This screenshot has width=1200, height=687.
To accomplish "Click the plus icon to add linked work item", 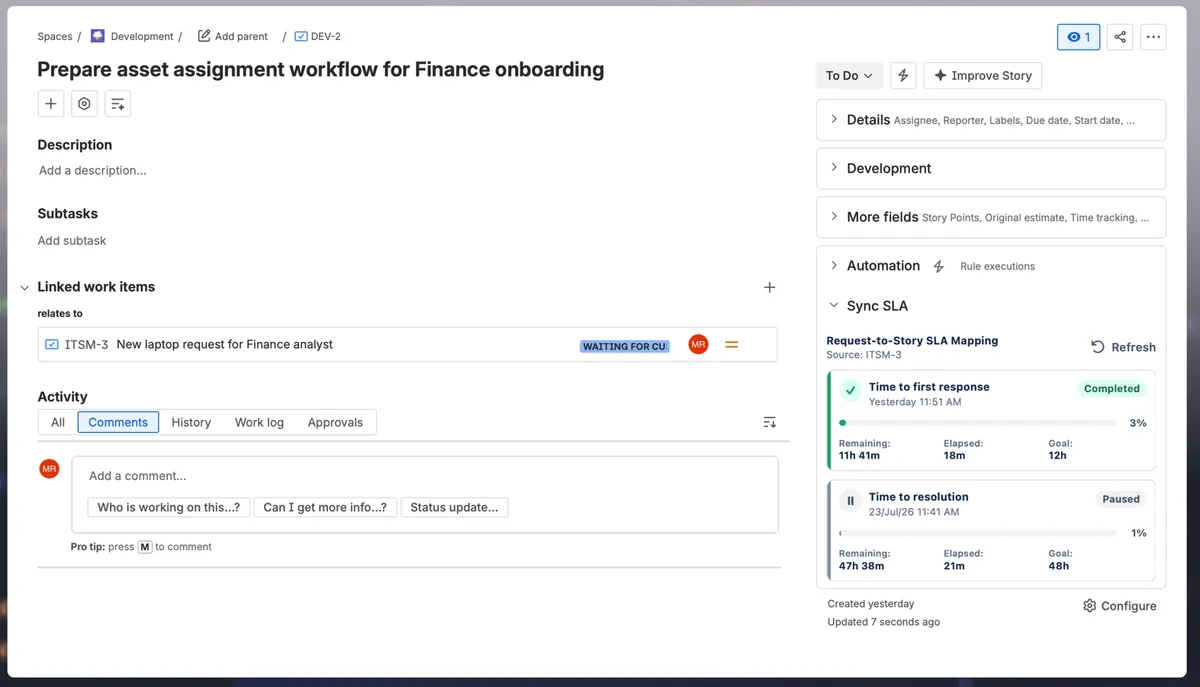I will (769, 287).
